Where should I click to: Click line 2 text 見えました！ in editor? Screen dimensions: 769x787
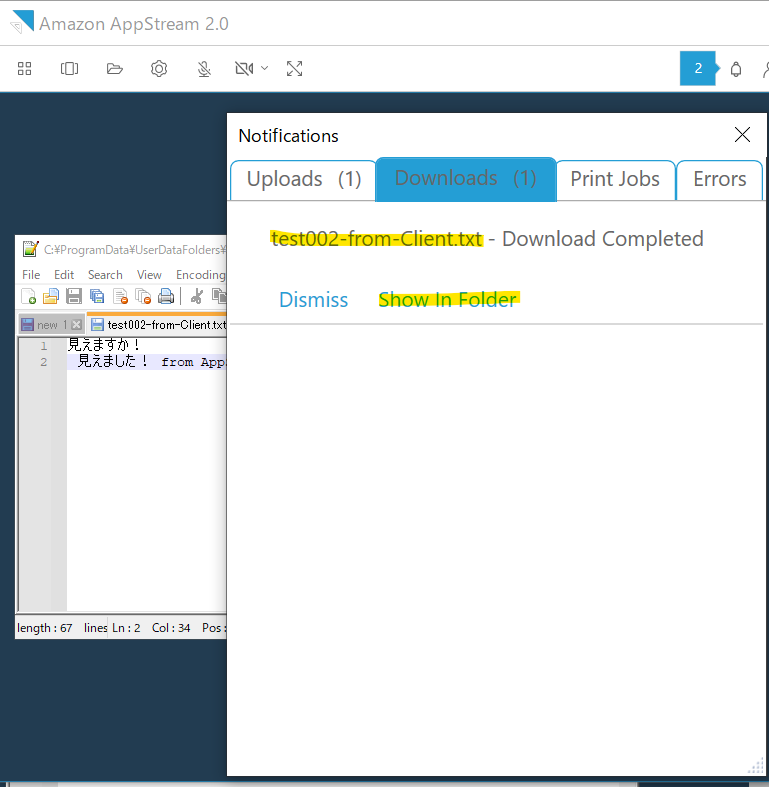click(113, 361)
